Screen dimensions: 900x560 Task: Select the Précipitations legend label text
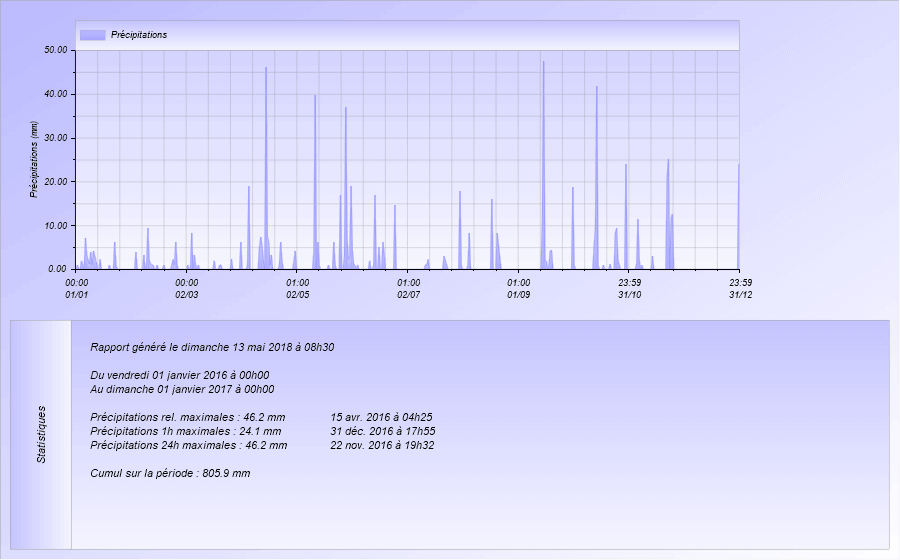tap(138, 35)
